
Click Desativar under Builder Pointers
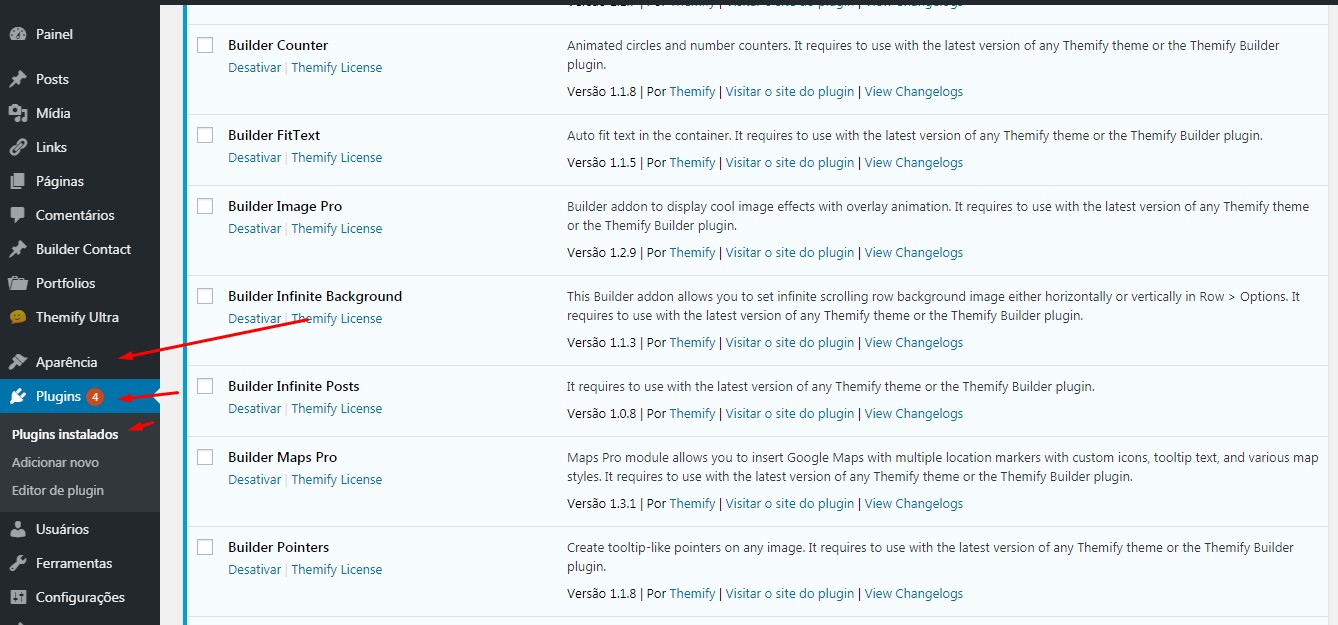(x=255, y=570)
